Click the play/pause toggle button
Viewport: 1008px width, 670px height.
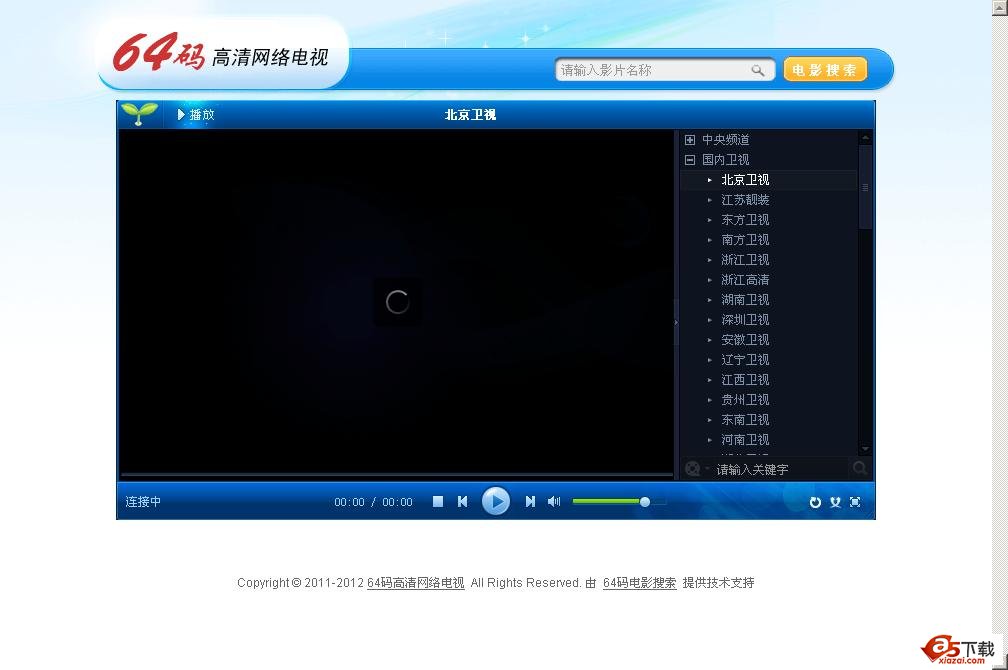[x=497, y=501]
